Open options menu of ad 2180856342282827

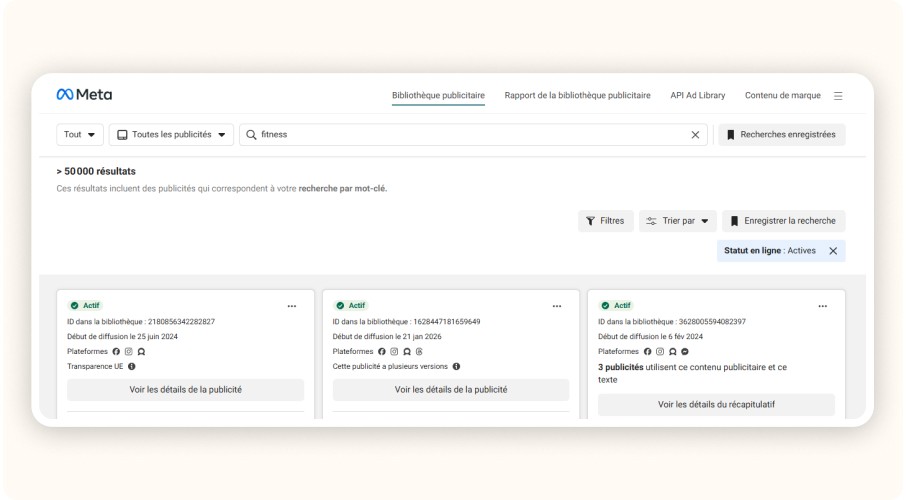coord(292,306)
